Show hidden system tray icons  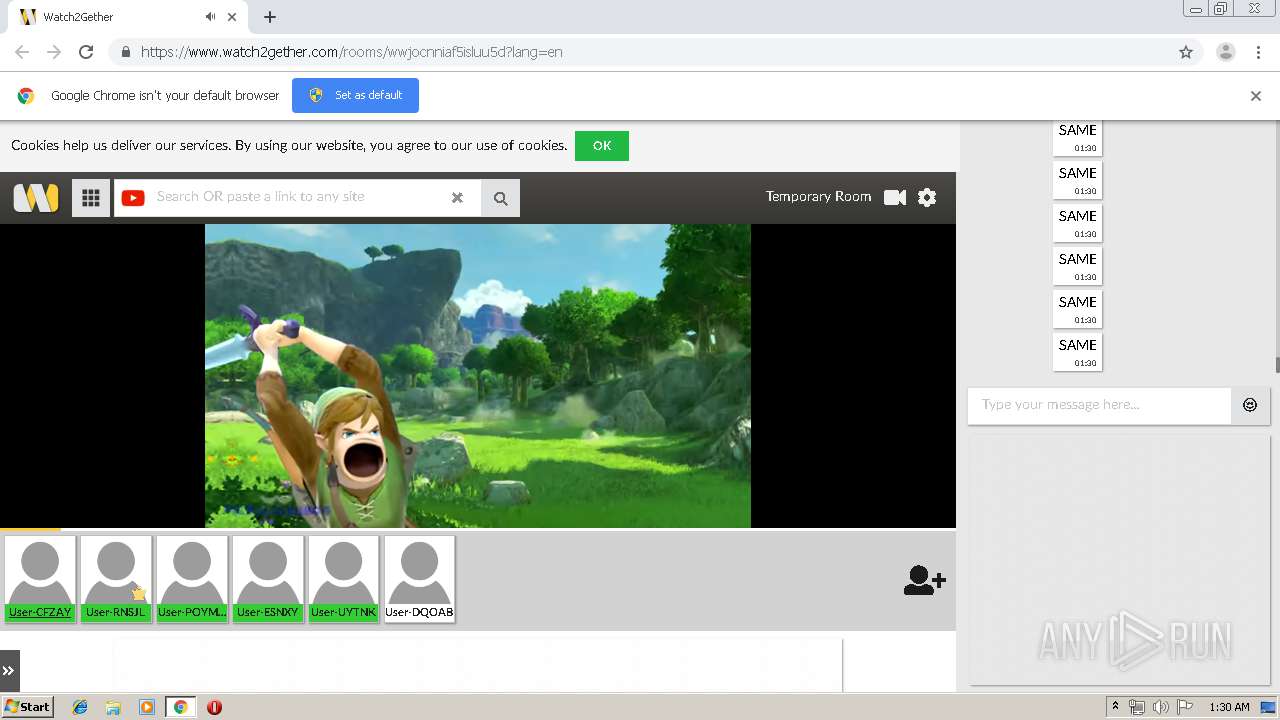(x=1115, y=707)
